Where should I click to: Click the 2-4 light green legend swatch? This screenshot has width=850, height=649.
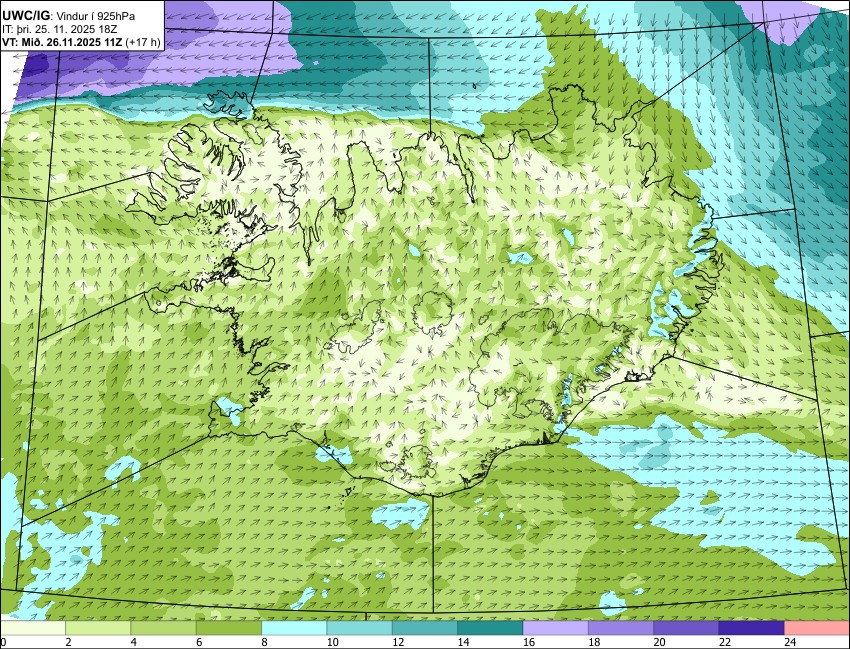point(98,628)
